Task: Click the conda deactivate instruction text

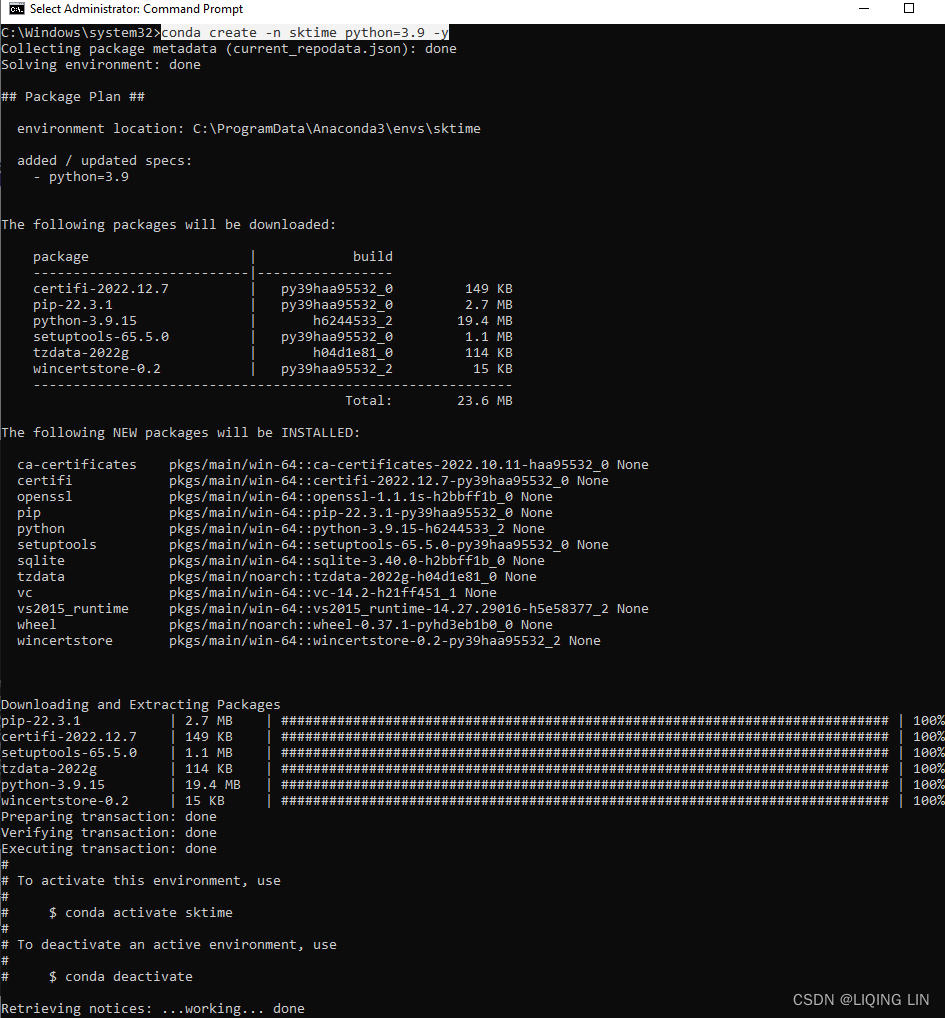Action: [x=118, y=976]
